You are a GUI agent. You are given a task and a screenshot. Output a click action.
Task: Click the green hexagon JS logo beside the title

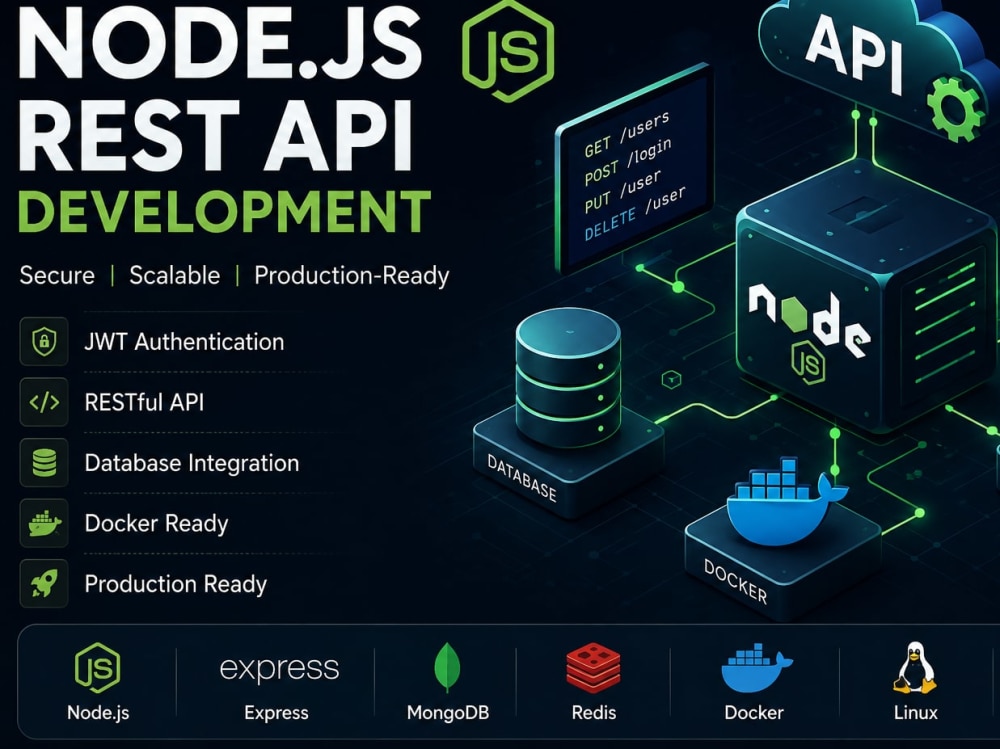508,51
